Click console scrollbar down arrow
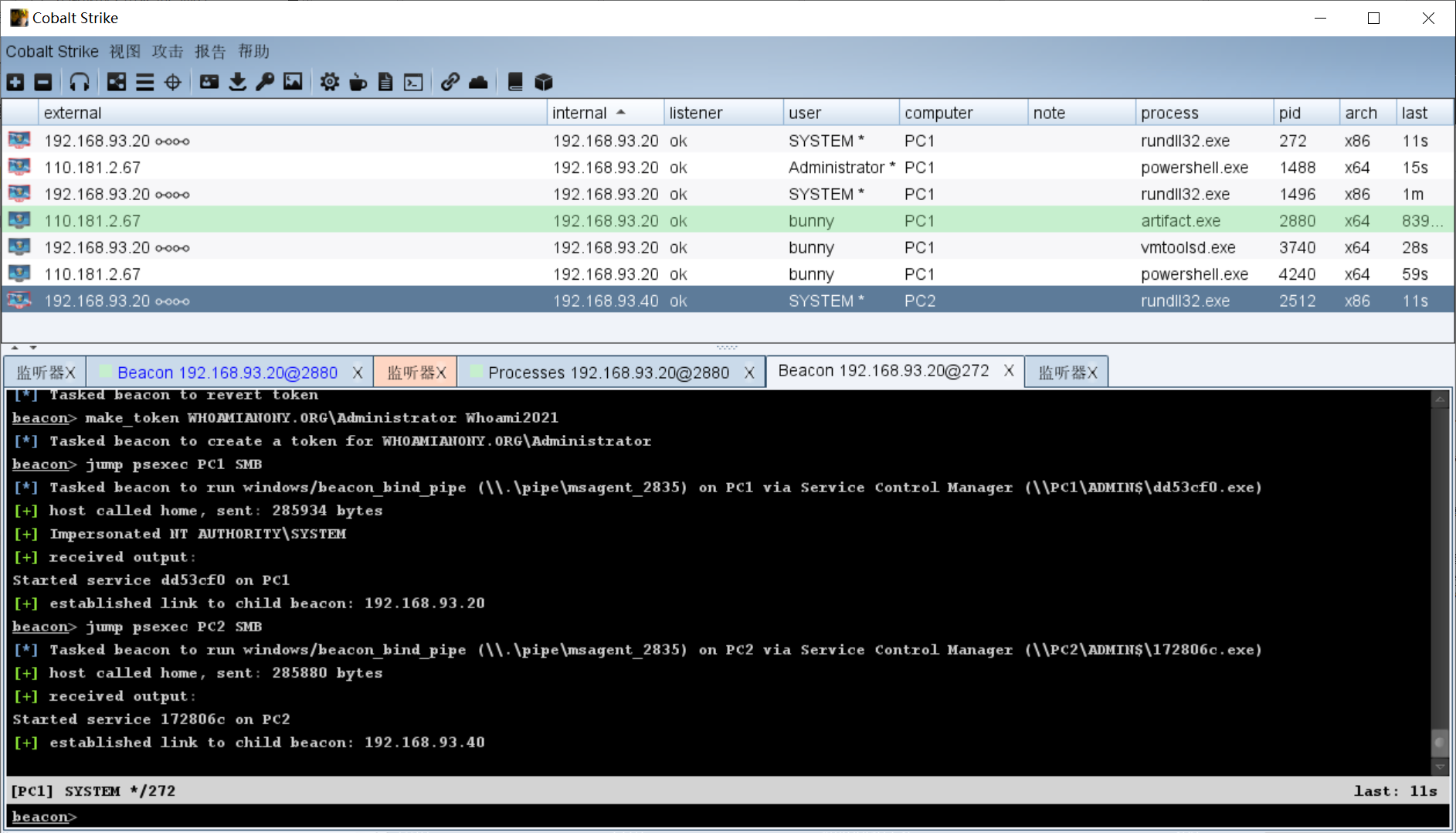Viewport: 1456px width, 833px height. click(1440, 767)
